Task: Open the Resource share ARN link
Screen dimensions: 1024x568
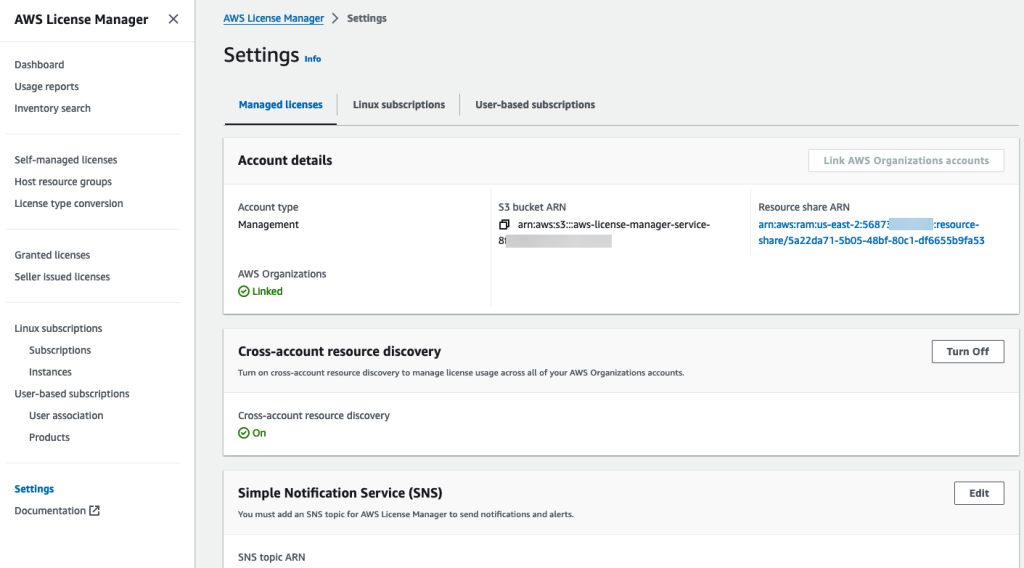Action: [x=871, y=232]
